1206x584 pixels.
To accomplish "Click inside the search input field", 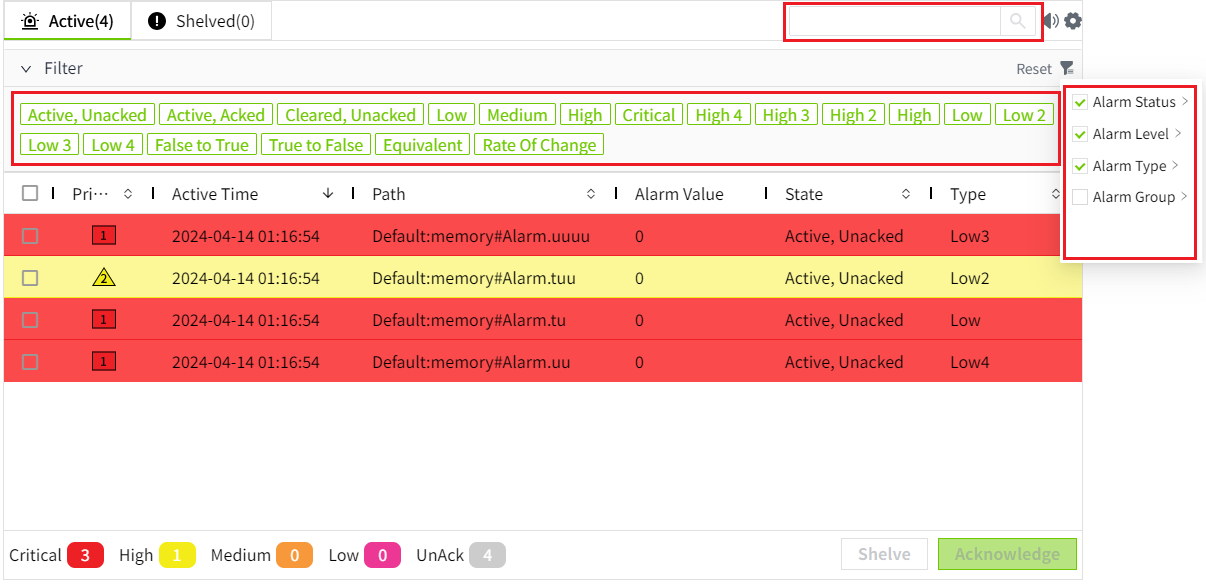I will point(894,21).
